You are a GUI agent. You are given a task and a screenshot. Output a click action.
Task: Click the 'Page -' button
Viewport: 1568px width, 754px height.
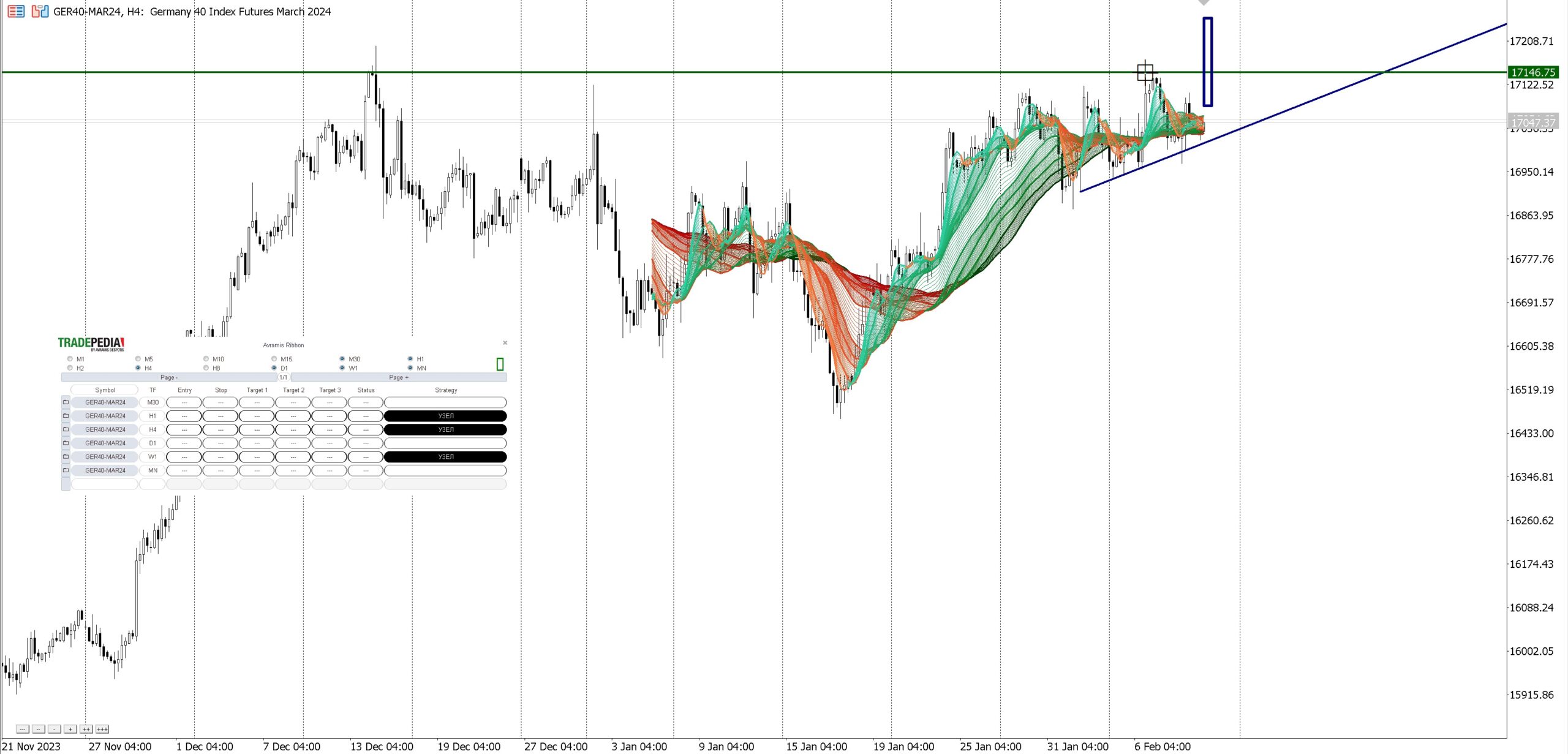point(169,377)
